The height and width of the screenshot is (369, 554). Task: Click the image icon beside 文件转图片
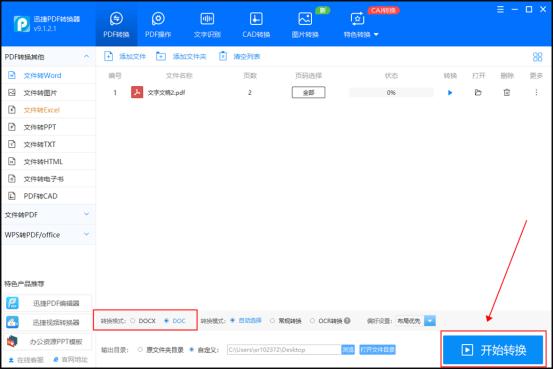coord(12,92)
